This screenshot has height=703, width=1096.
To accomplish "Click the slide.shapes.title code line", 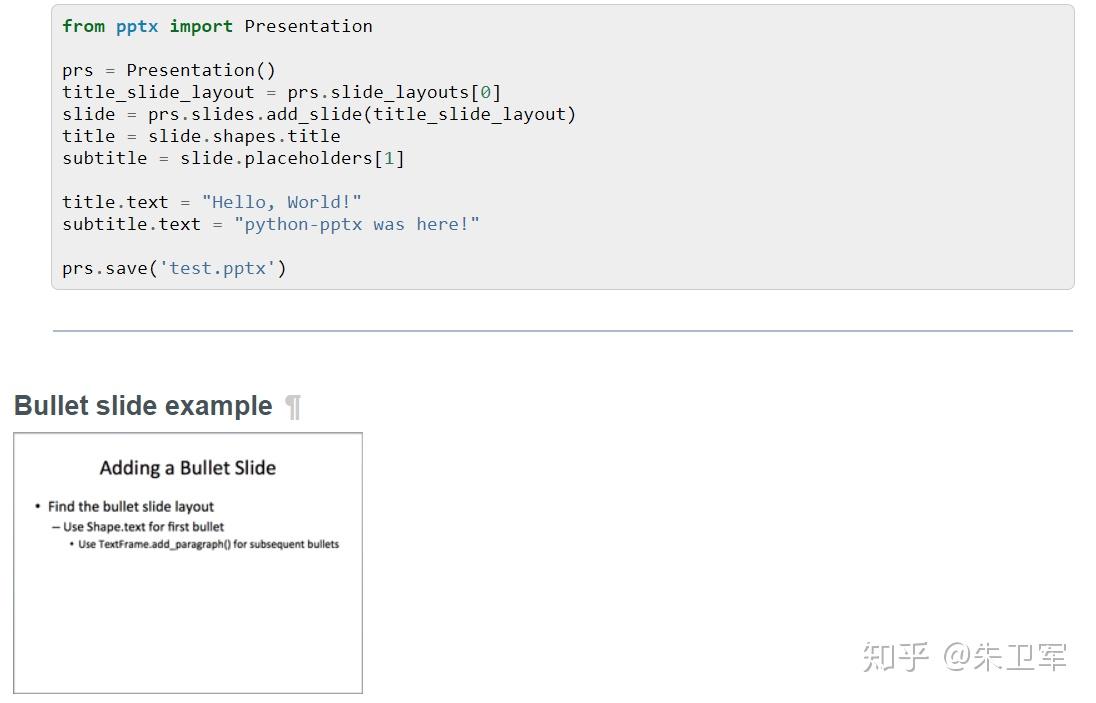I will 201,136.
